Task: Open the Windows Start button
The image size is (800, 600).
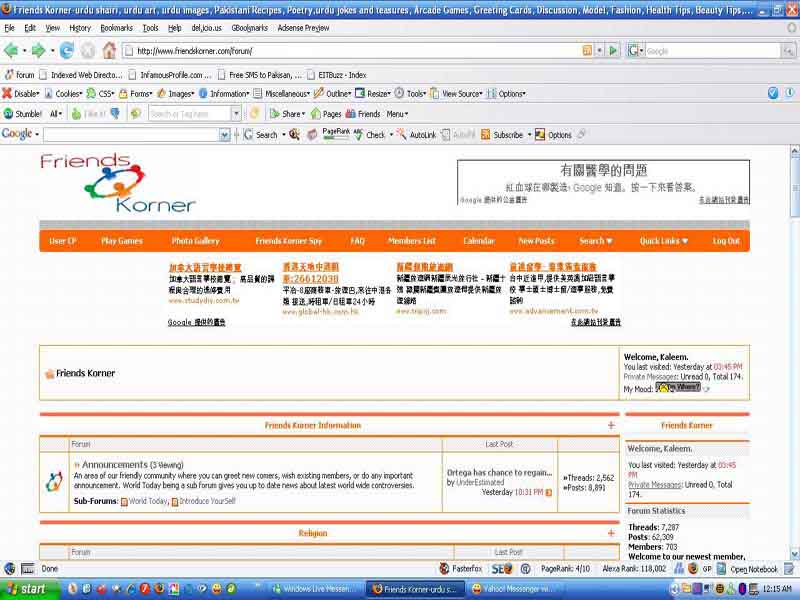Action: pyautogui.click(x=30, y=589)
